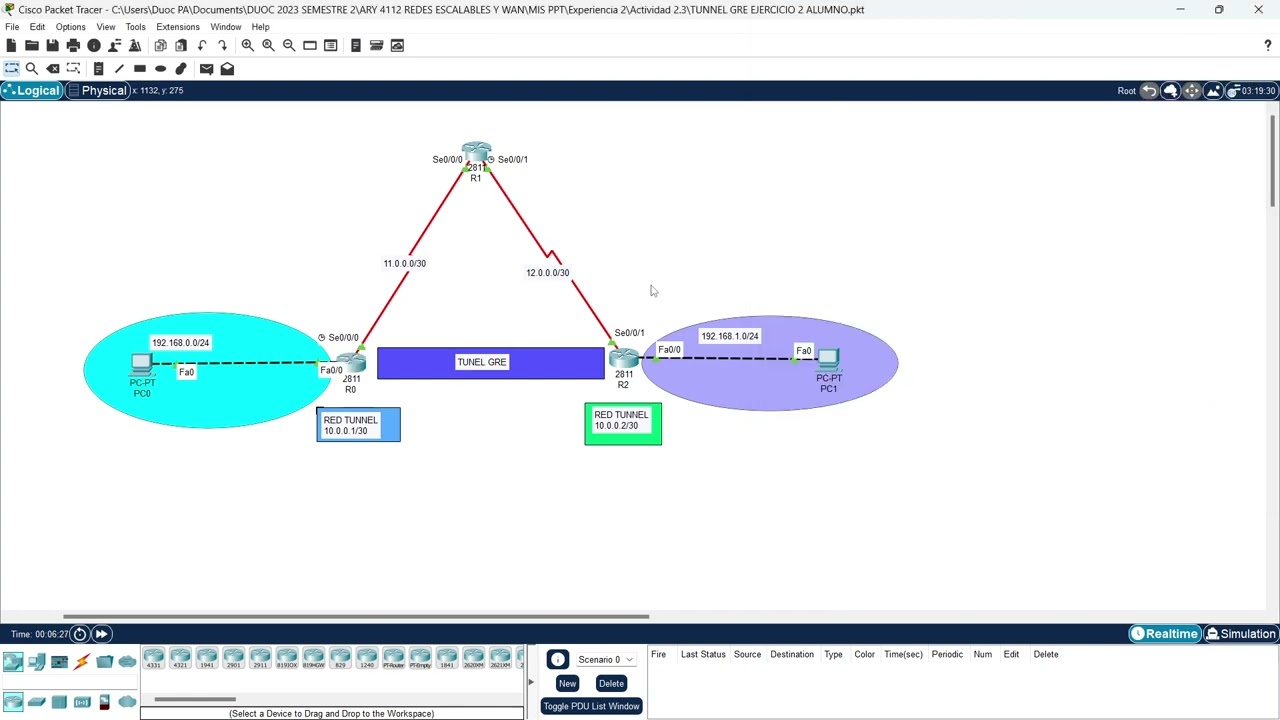Image resolution: width=1280 pixels, height=720 pixels.
Task: Select the Network Devices category
Action: pyautogui.click(x=13, y=662)
